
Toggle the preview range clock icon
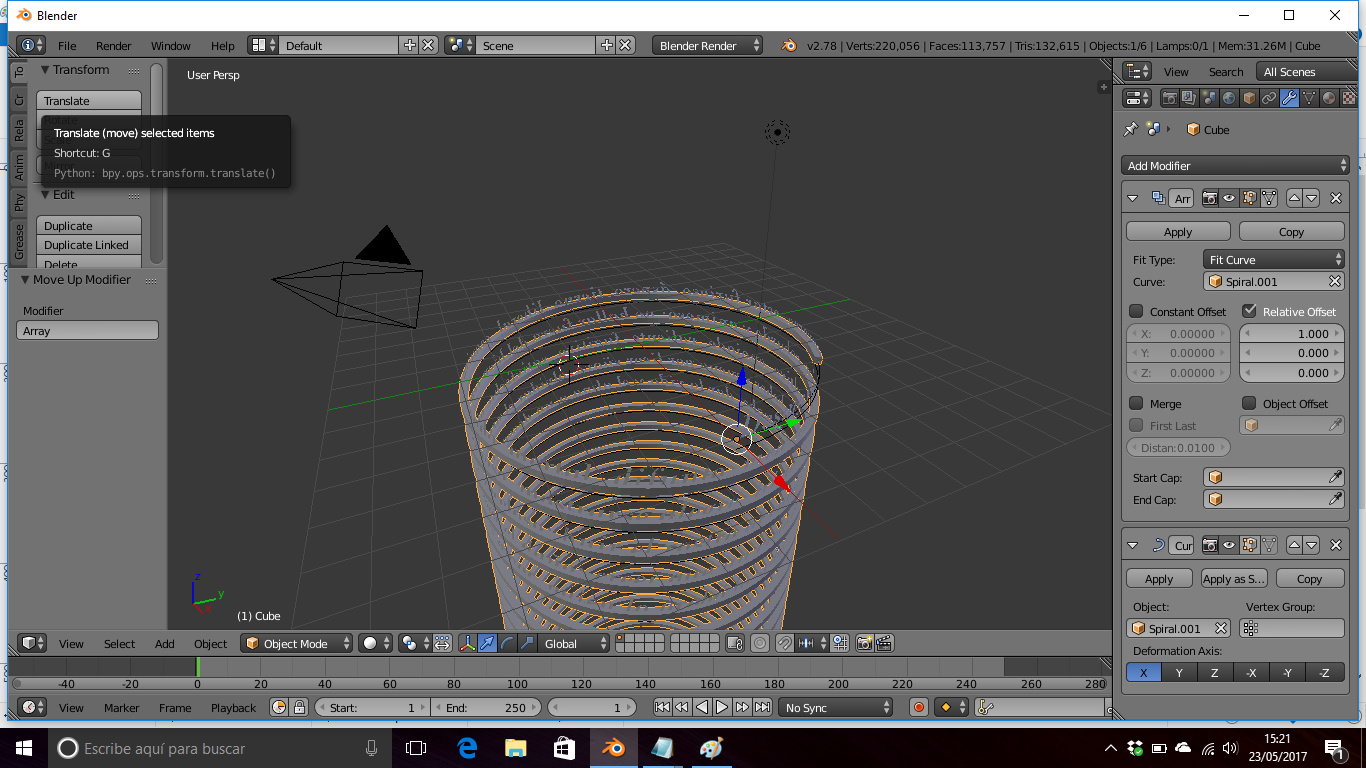(279, 707)
